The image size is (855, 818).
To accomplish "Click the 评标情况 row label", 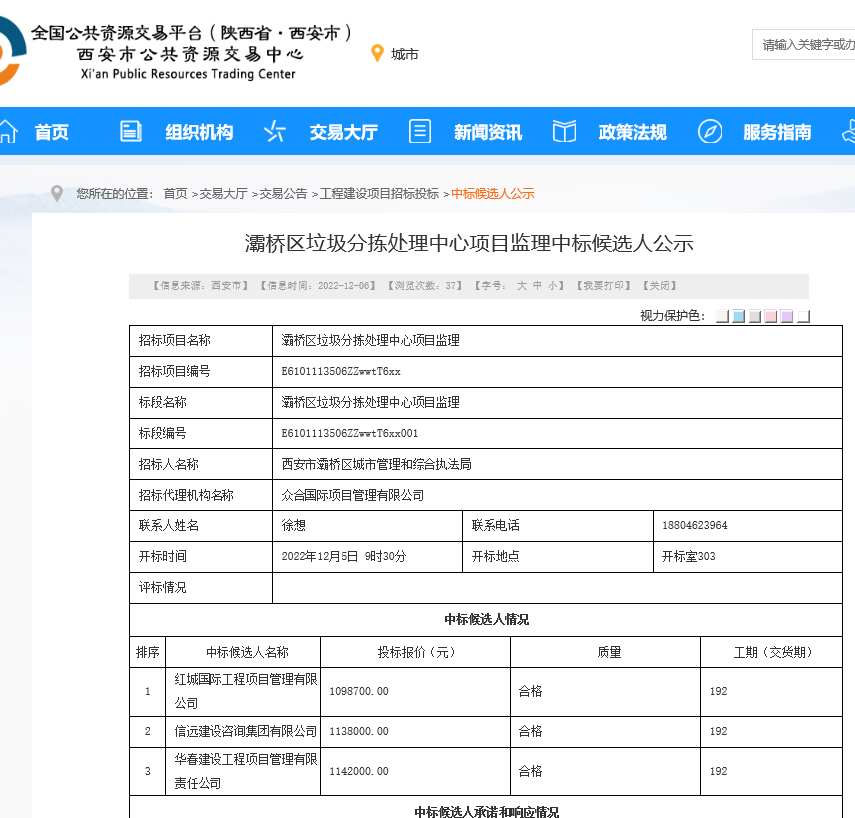I will point(162,587).
